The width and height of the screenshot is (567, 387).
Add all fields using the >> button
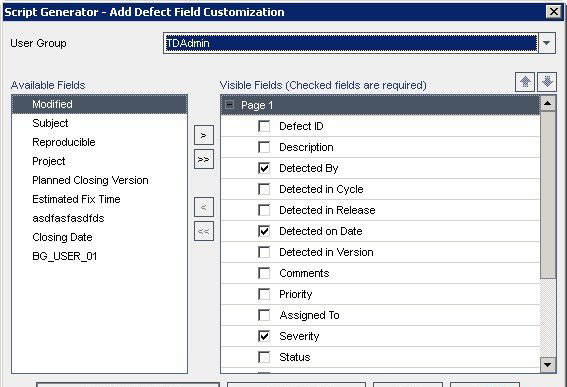204,159
